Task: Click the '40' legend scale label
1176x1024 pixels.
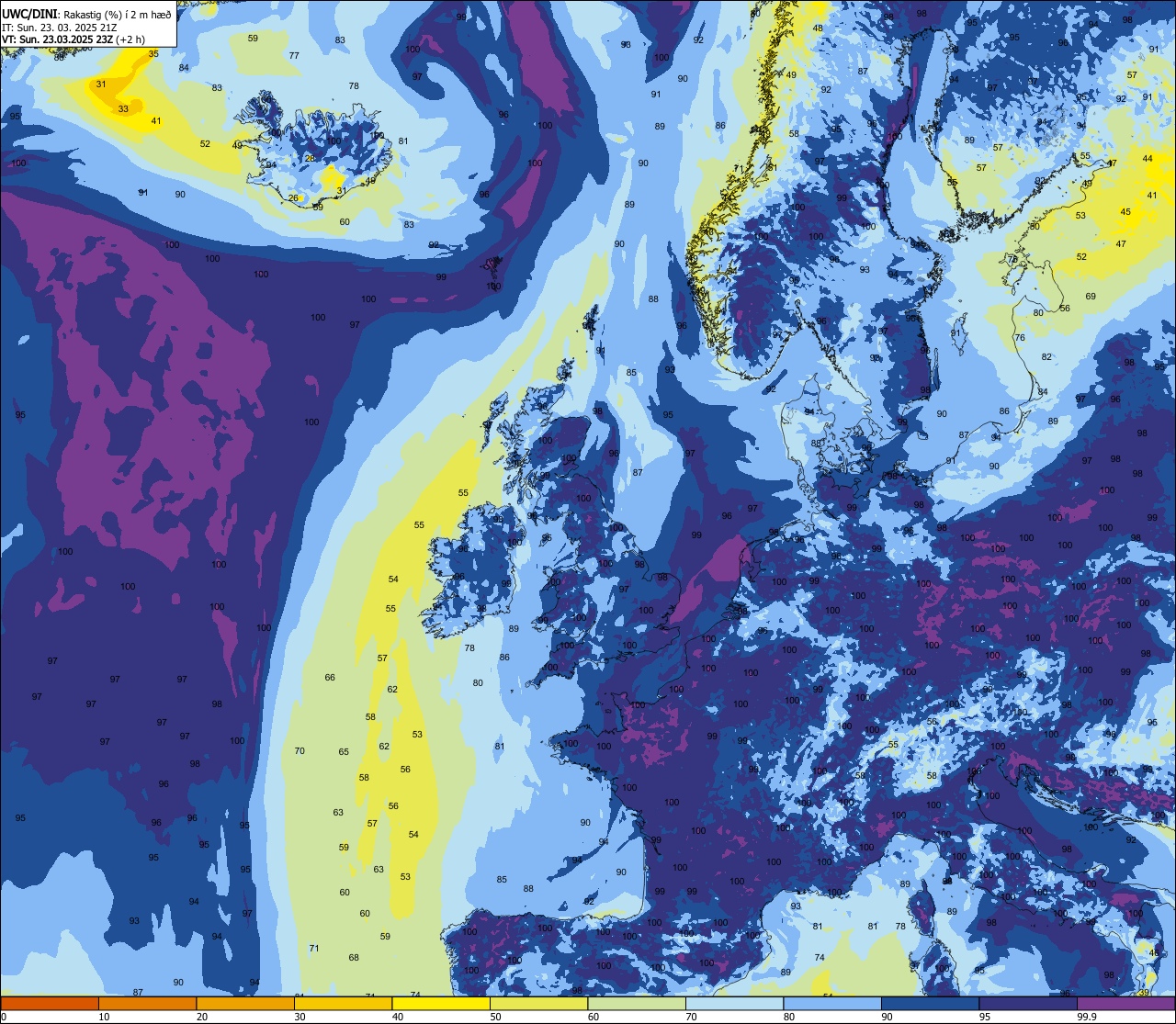Action: pos(398,1017)
